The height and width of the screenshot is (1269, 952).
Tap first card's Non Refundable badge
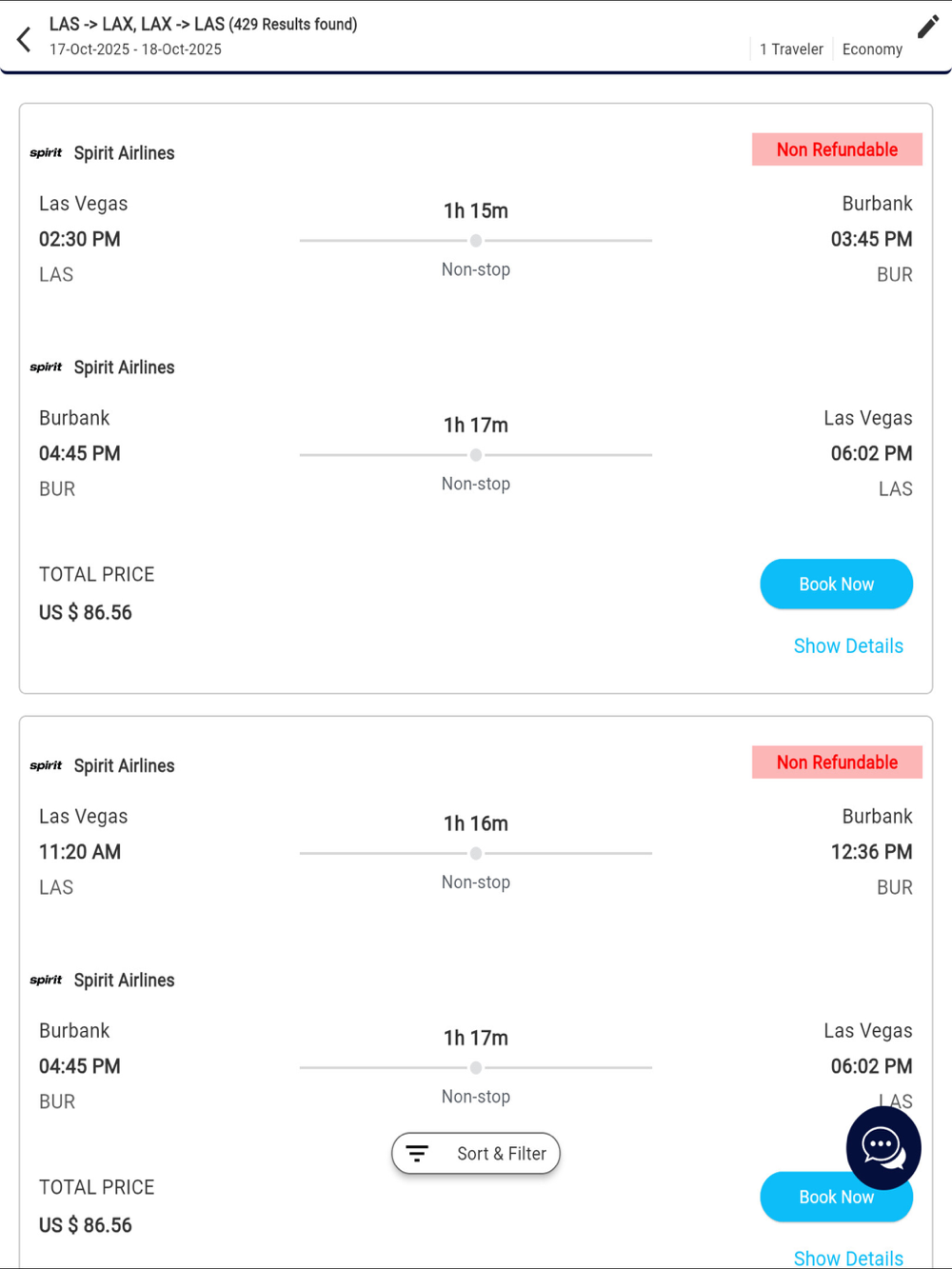837,149
